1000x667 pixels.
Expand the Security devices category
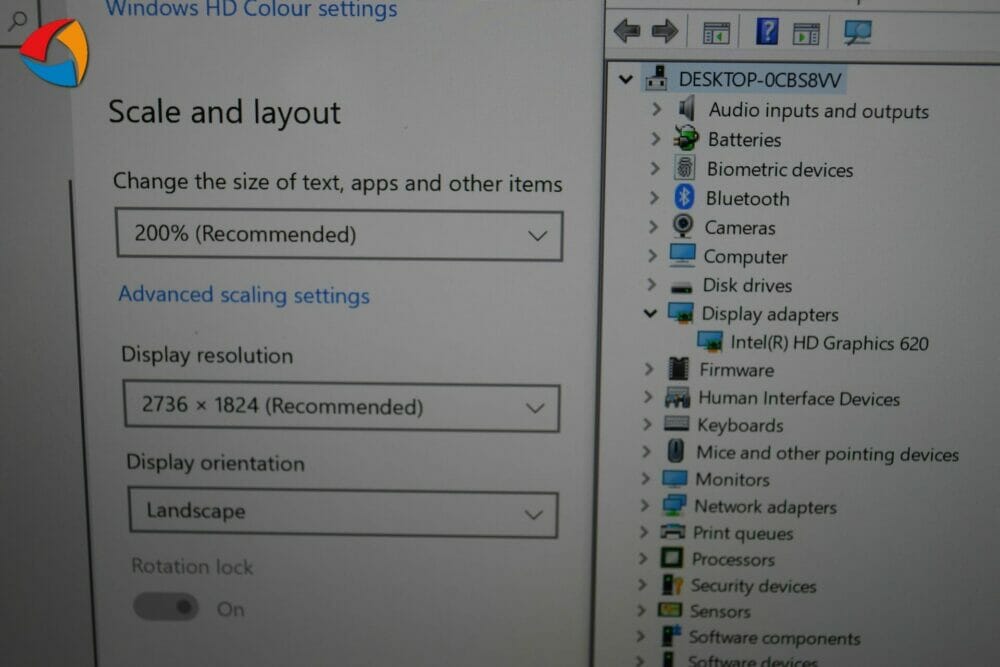(x=642, y=584)
